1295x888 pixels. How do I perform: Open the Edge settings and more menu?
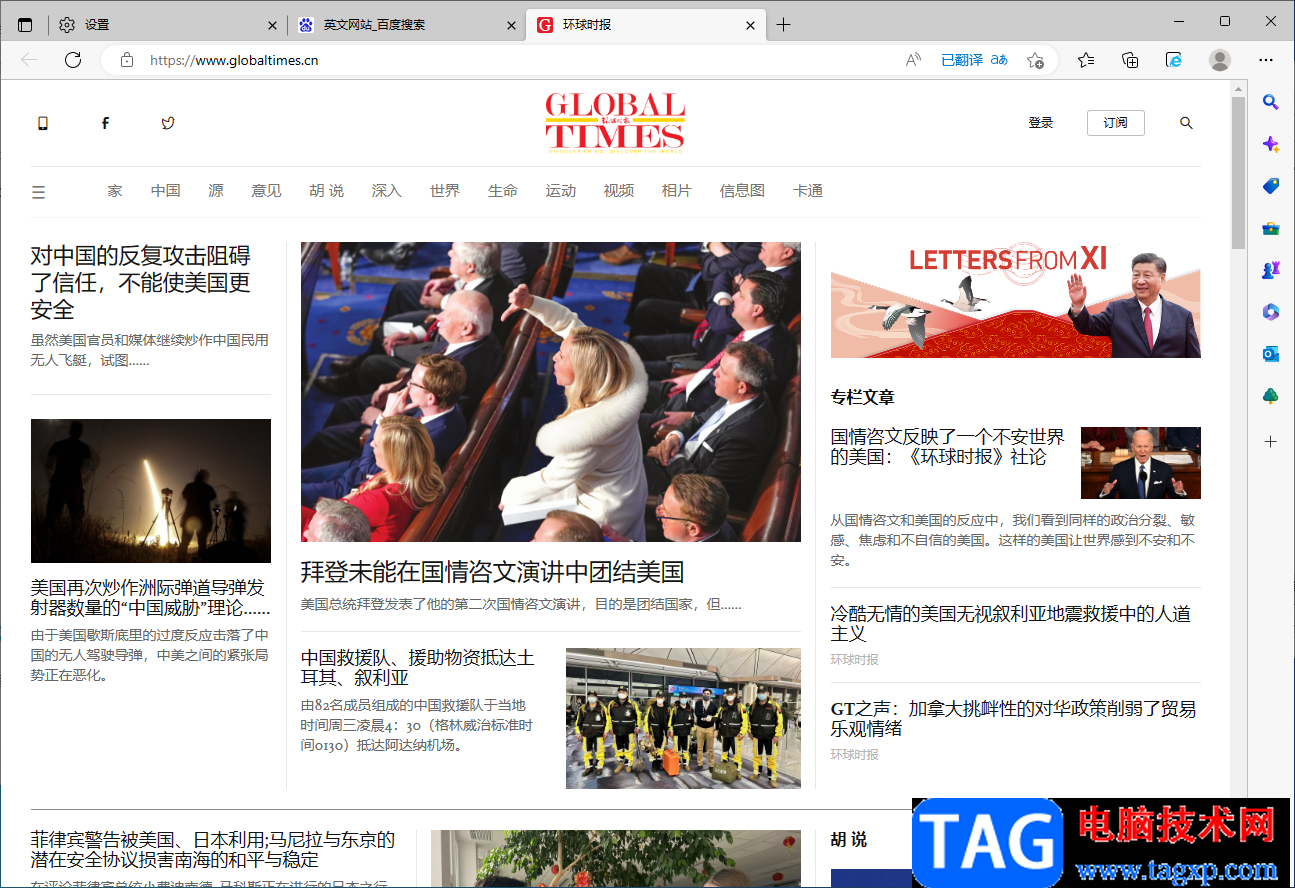pos(1266,60)
